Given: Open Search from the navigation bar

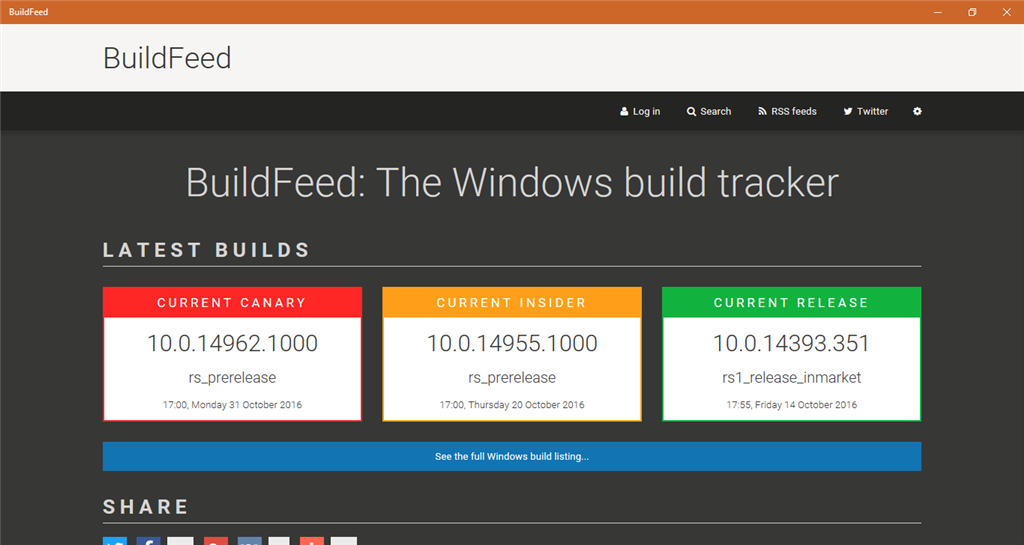Looking at the screenshot, I should pos(709,112).
